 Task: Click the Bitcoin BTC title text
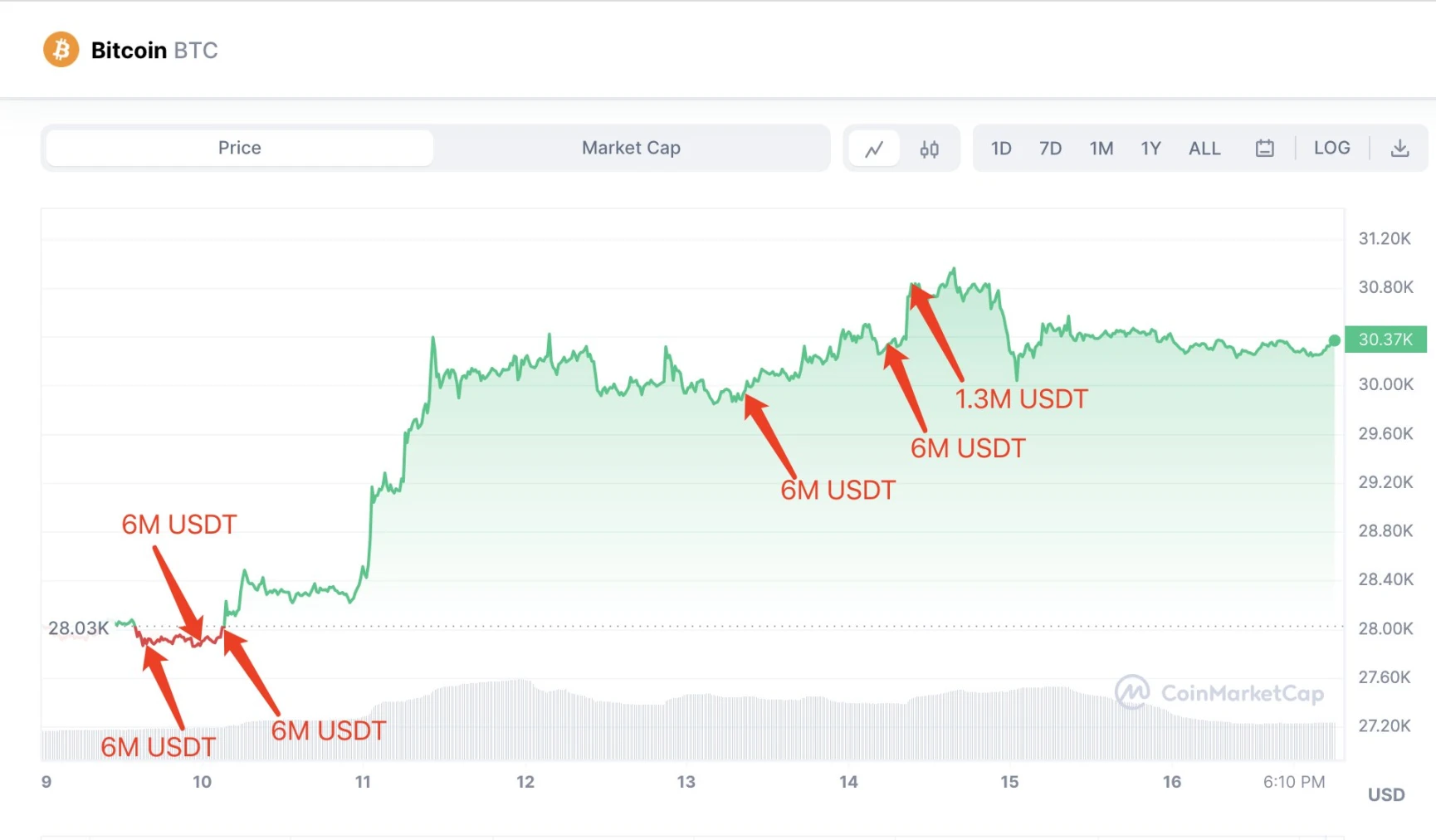[154, 51]
